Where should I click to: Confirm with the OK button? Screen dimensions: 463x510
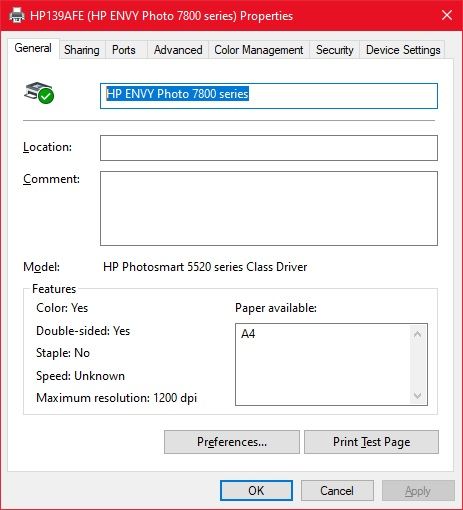tap(256, 491)
